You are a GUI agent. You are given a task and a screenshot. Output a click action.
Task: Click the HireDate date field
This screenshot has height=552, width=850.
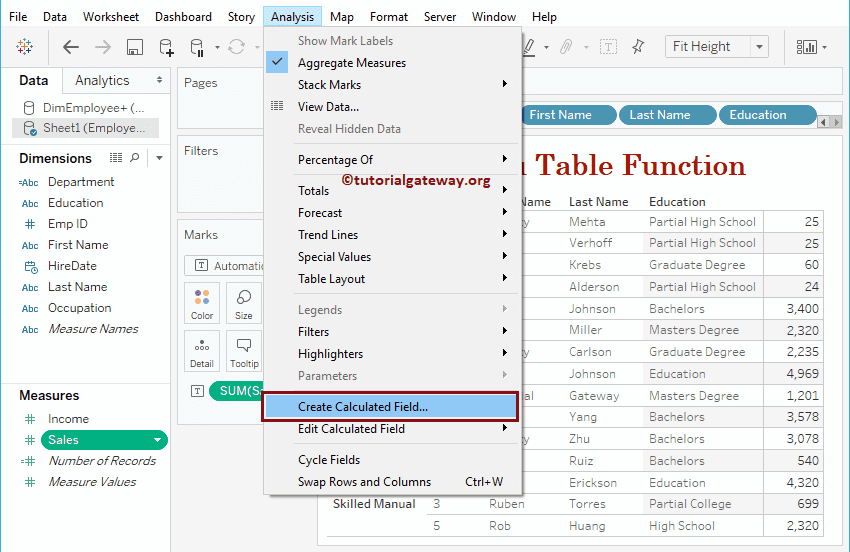pos(72,266)
